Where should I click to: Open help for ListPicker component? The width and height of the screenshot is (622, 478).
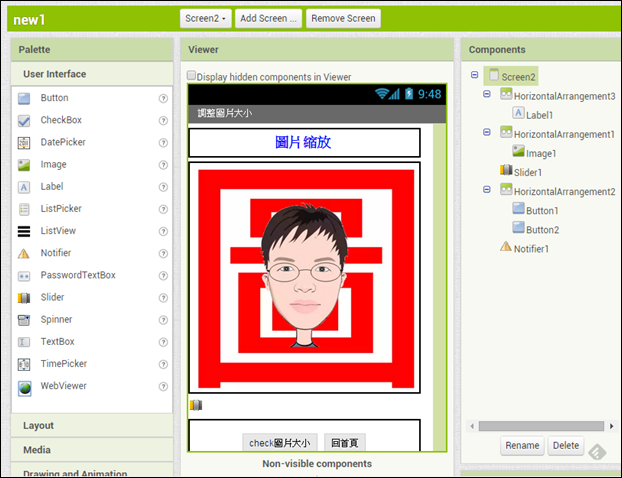[x=163, y=209]
